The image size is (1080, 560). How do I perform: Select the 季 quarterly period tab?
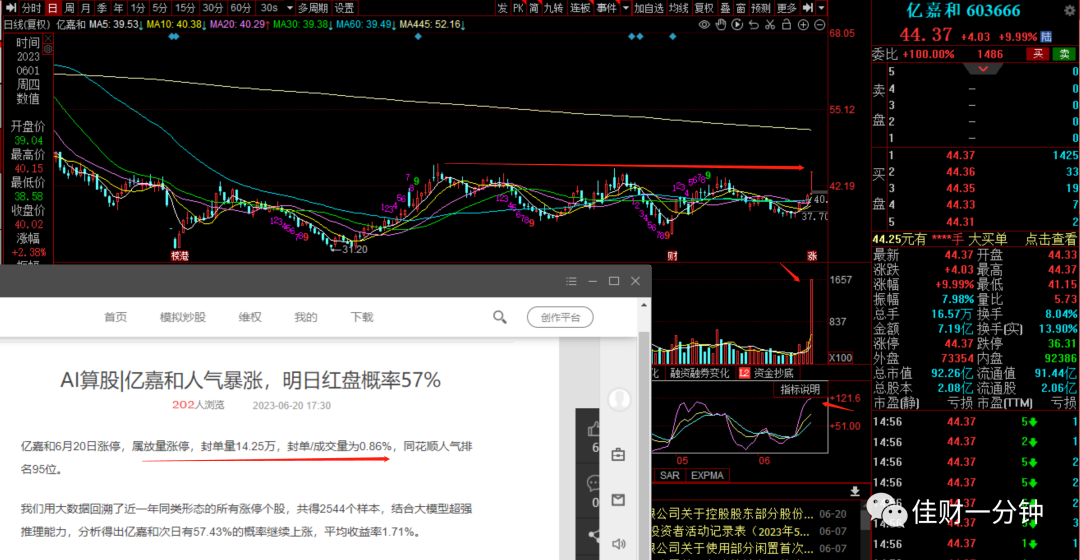[102, 8]
